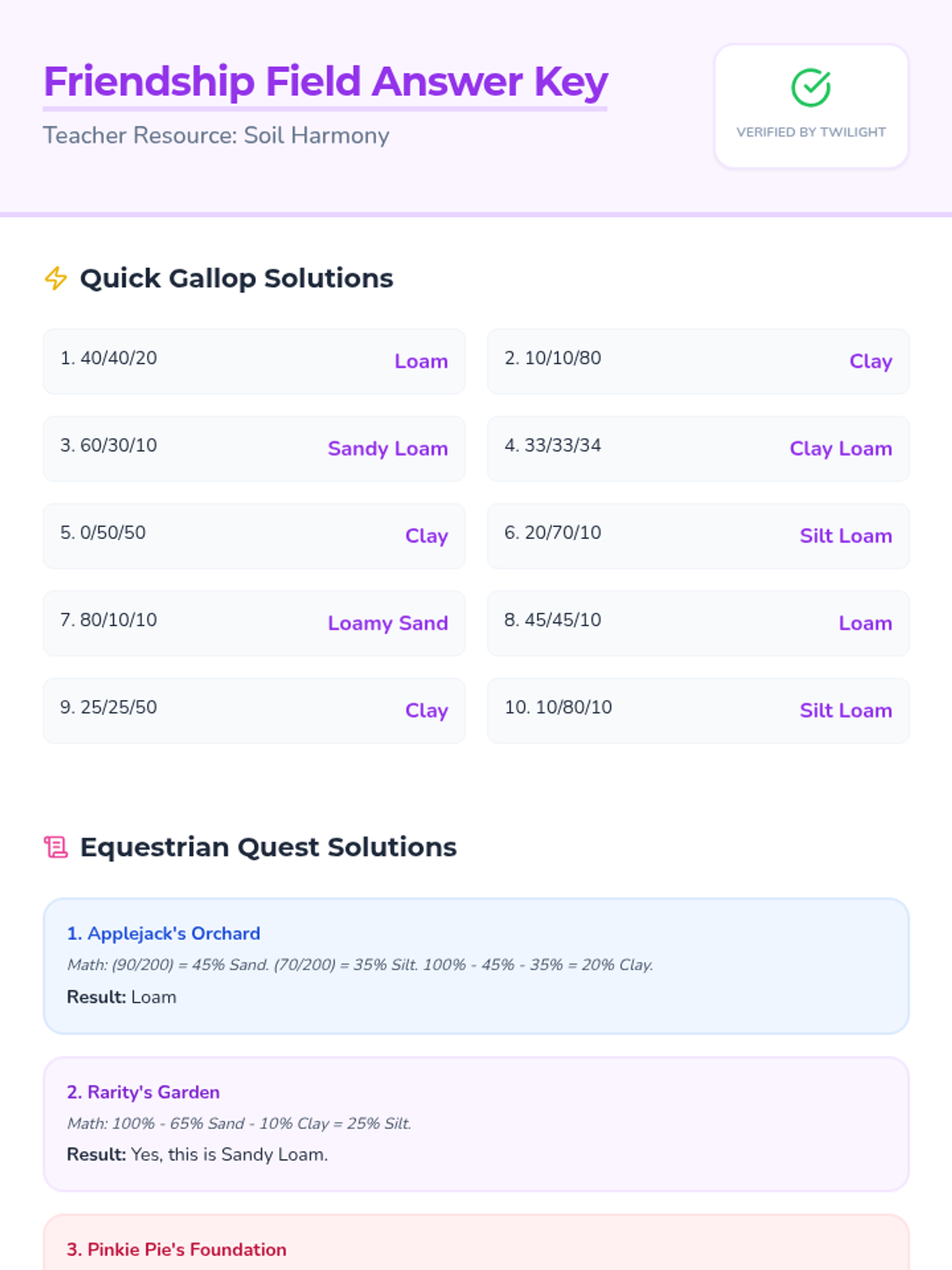Viewport: 952px width, 1270px height.
Task: Click the scroll icon beside Equestrian Quest Solutions
Action: 56,847
